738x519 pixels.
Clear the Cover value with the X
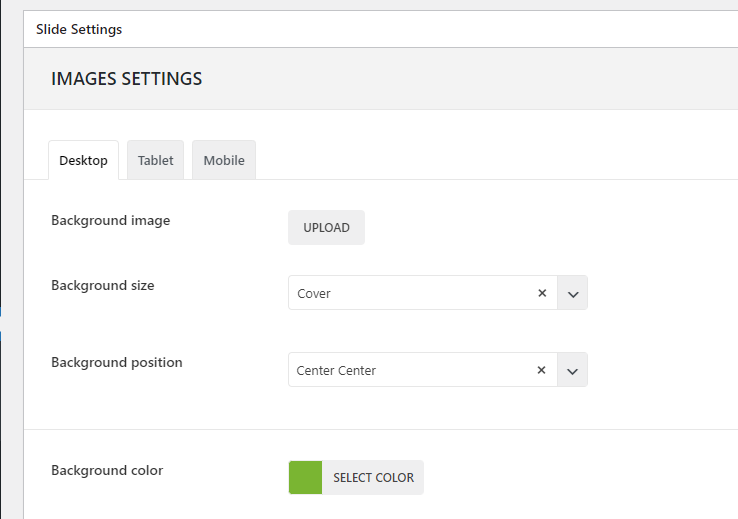pos(542,293)
